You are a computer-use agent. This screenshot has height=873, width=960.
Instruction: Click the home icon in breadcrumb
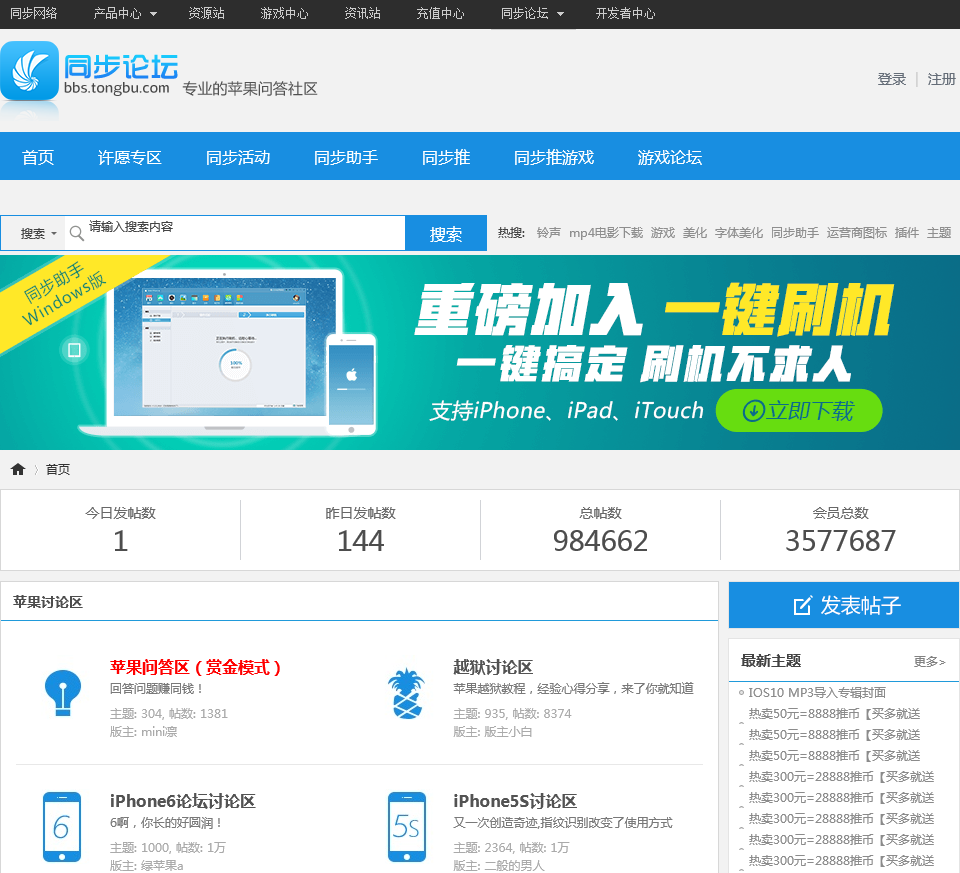18,470
